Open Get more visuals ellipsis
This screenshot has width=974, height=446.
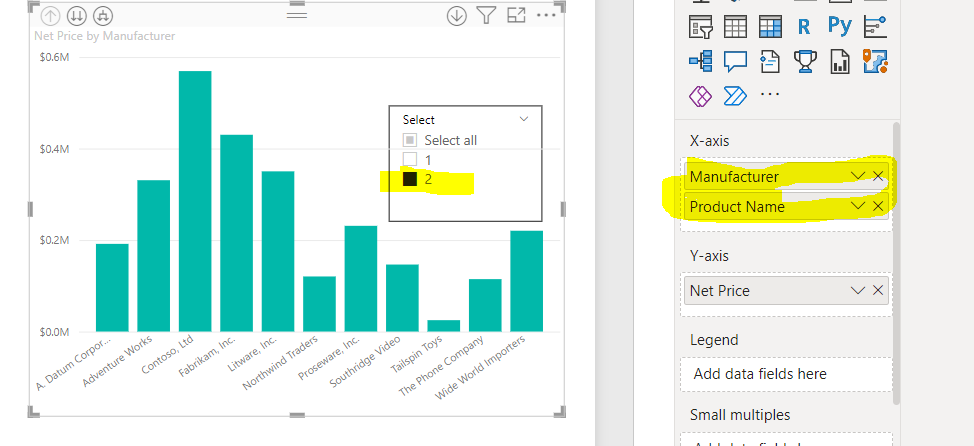[770, 94]
